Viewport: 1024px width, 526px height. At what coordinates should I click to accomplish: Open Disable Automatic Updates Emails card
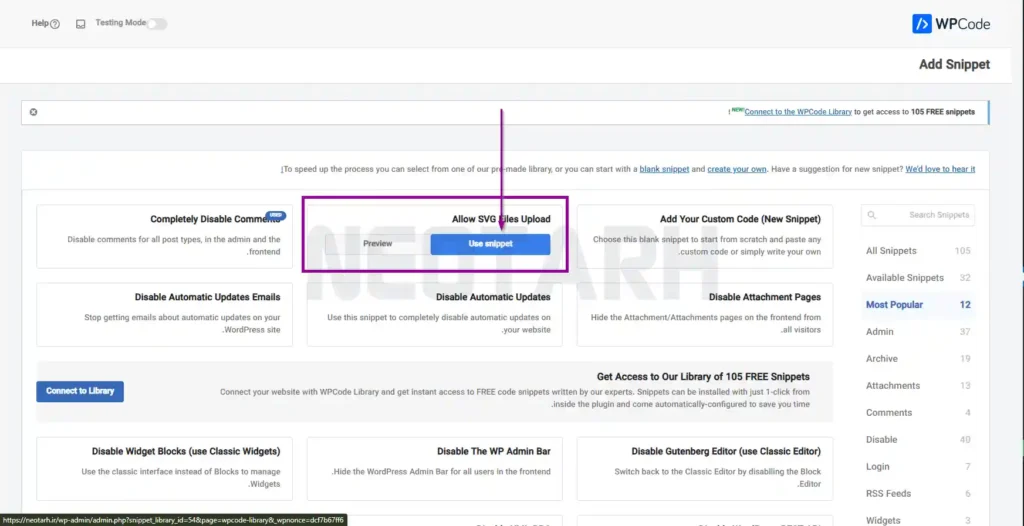165,314
